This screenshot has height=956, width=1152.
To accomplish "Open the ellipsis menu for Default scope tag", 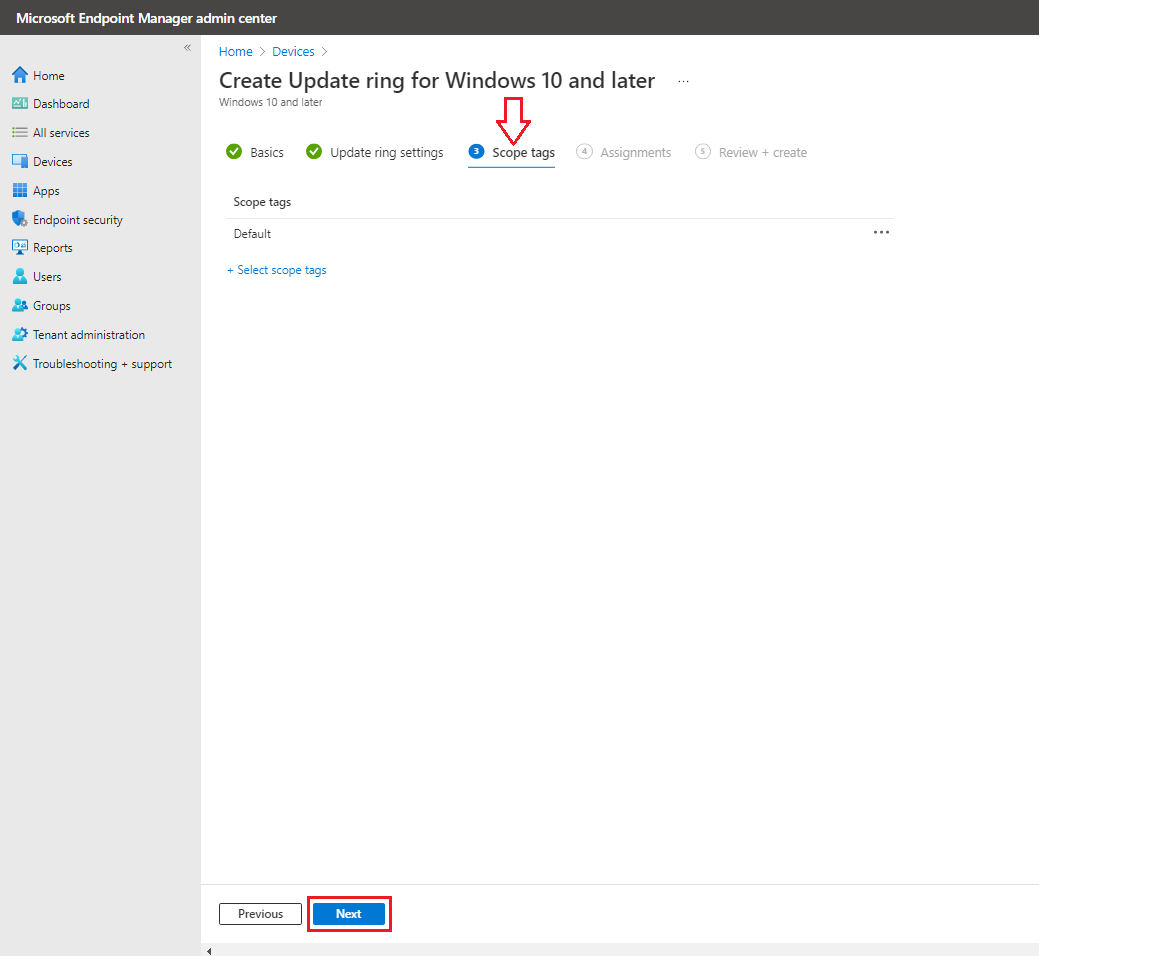I will (x=881, y=232).
